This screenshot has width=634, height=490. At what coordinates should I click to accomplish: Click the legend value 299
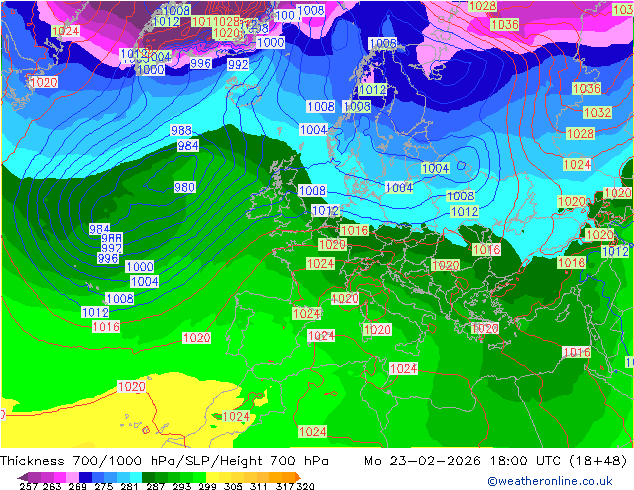[207, 486]
